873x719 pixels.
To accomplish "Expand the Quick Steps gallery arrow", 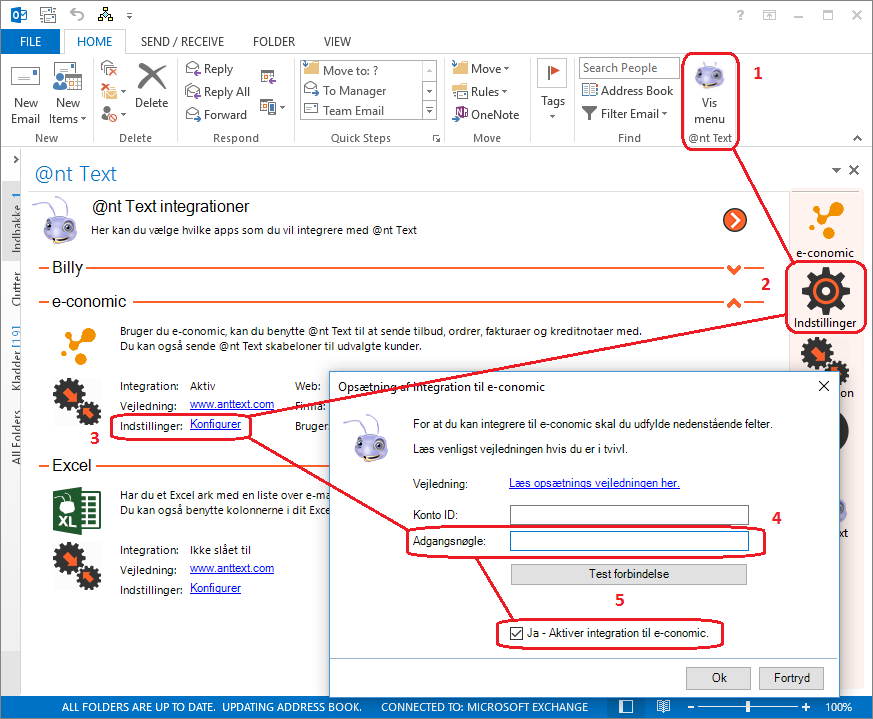I will pyautogui.click(x=429, y=110).
